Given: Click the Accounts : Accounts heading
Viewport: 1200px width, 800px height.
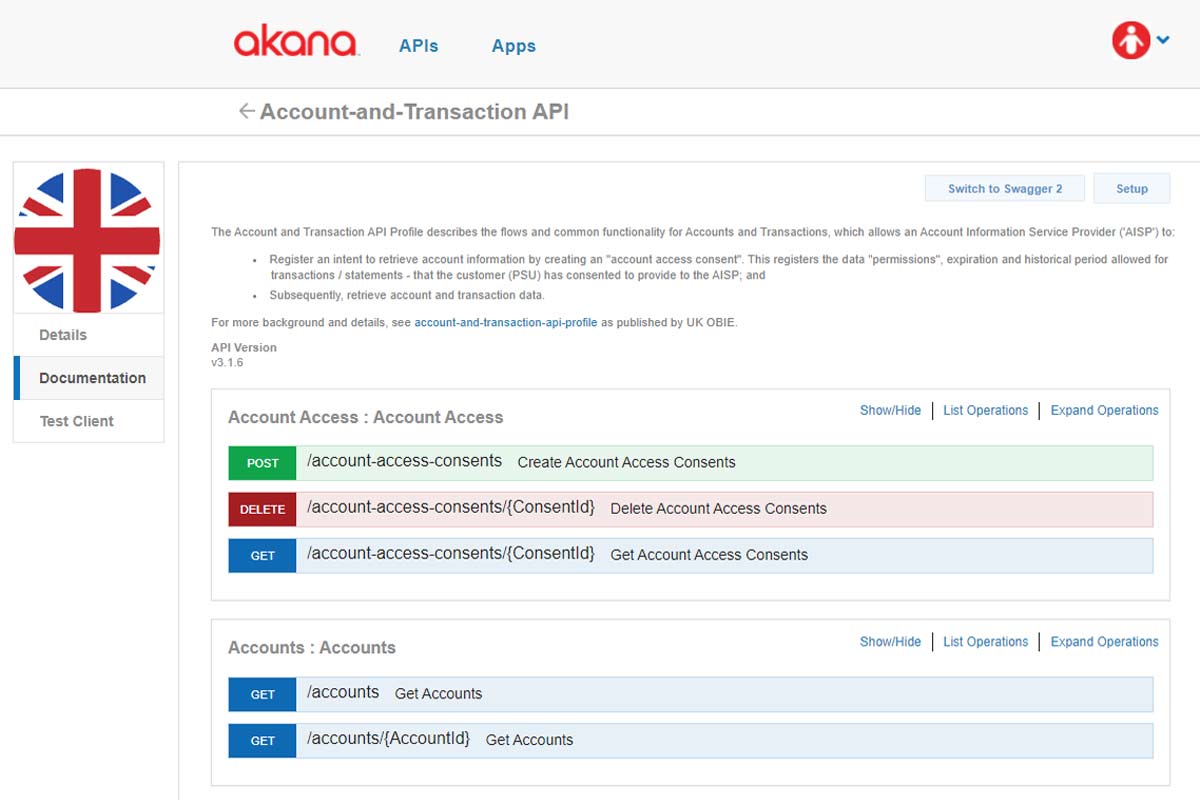Looking at the screenshot, I should click(x=312, y=647).
